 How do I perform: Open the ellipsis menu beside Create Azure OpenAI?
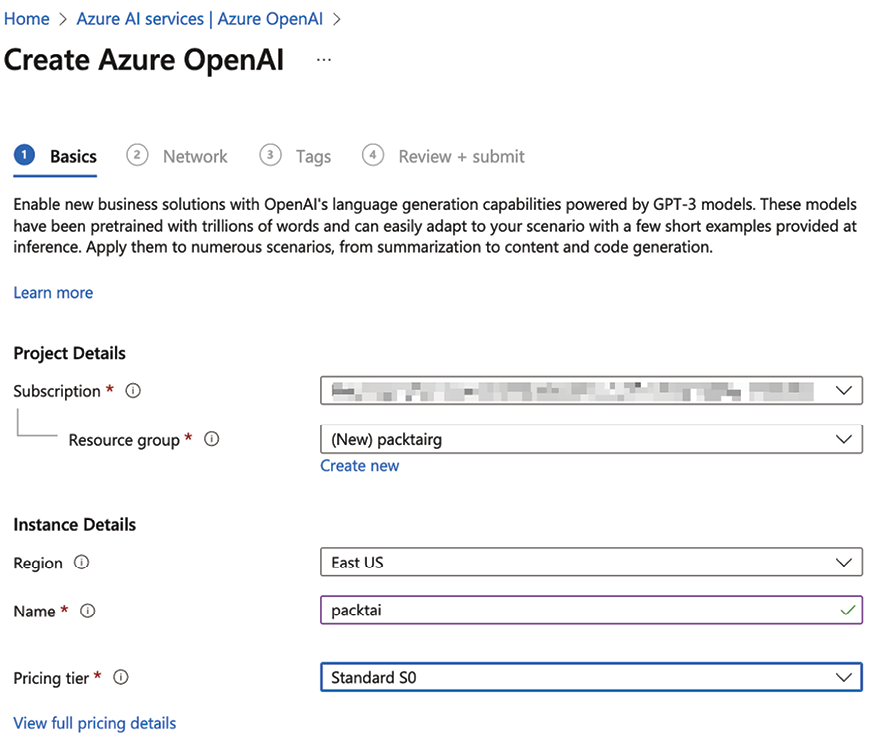point(324,60)
